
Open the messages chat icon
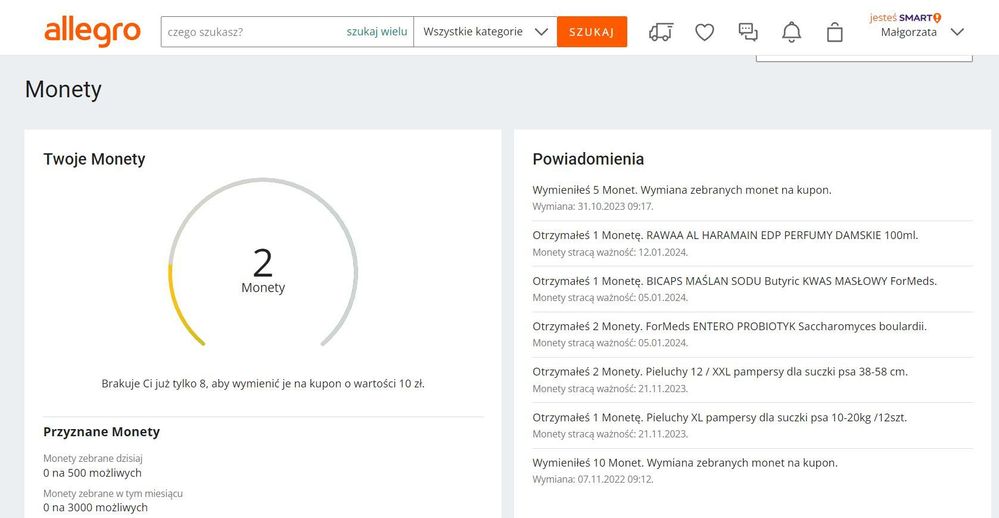click(748, 32)
